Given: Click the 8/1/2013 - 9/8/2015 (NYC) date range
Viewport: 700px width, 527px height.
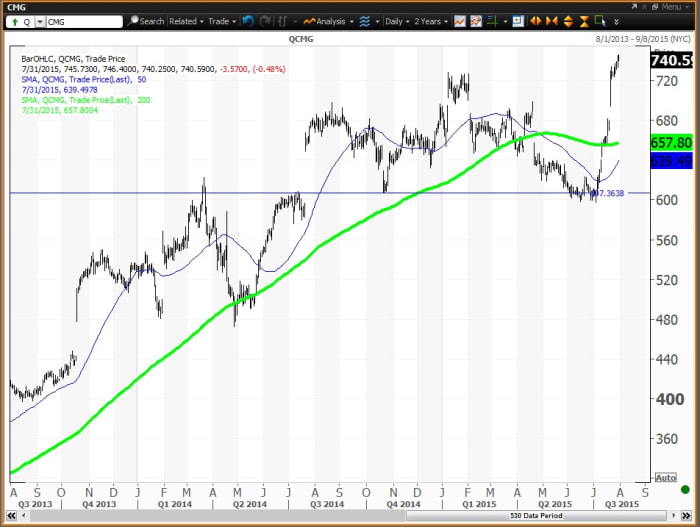Looking at the screenshot, I should [x=643, y=39].
